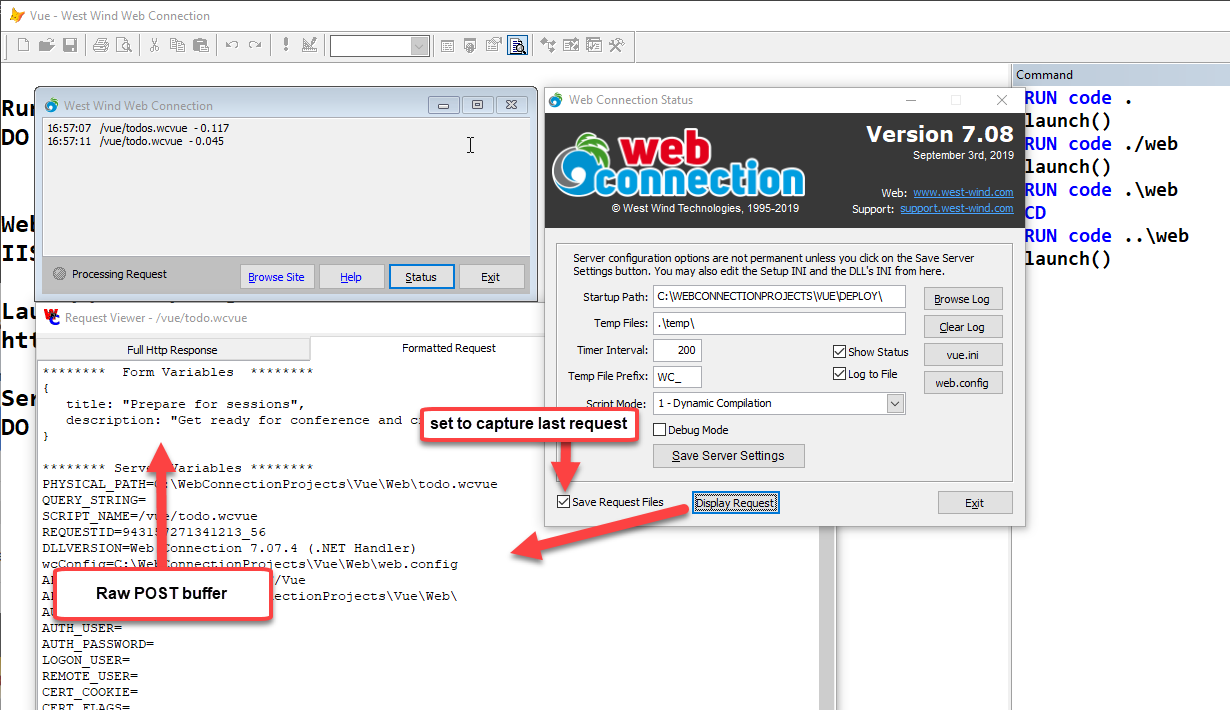Click the Browse Log button

coord(962,299)
